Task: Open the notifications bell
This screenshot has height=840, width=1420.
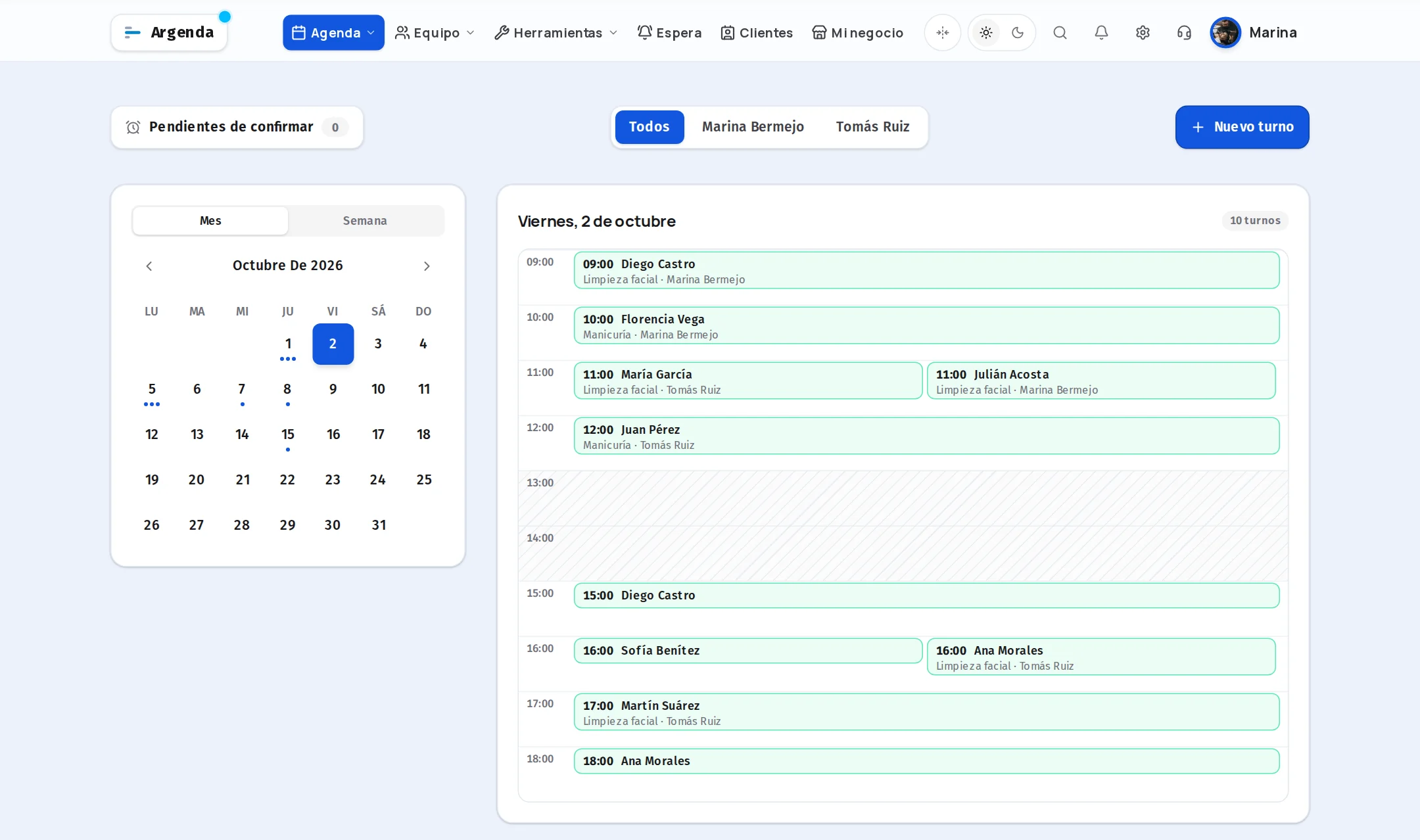Action: coord(1101,32)
